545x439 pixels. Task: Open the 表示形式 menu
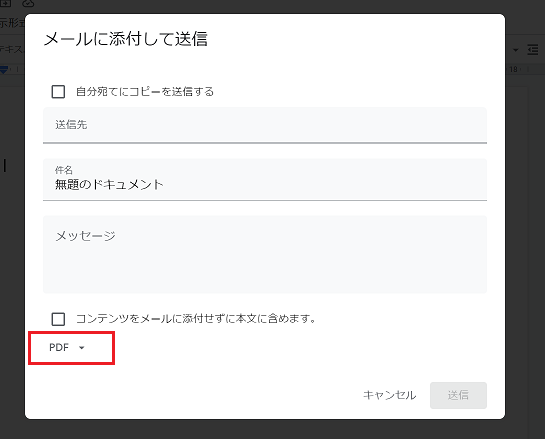point(12,23)
